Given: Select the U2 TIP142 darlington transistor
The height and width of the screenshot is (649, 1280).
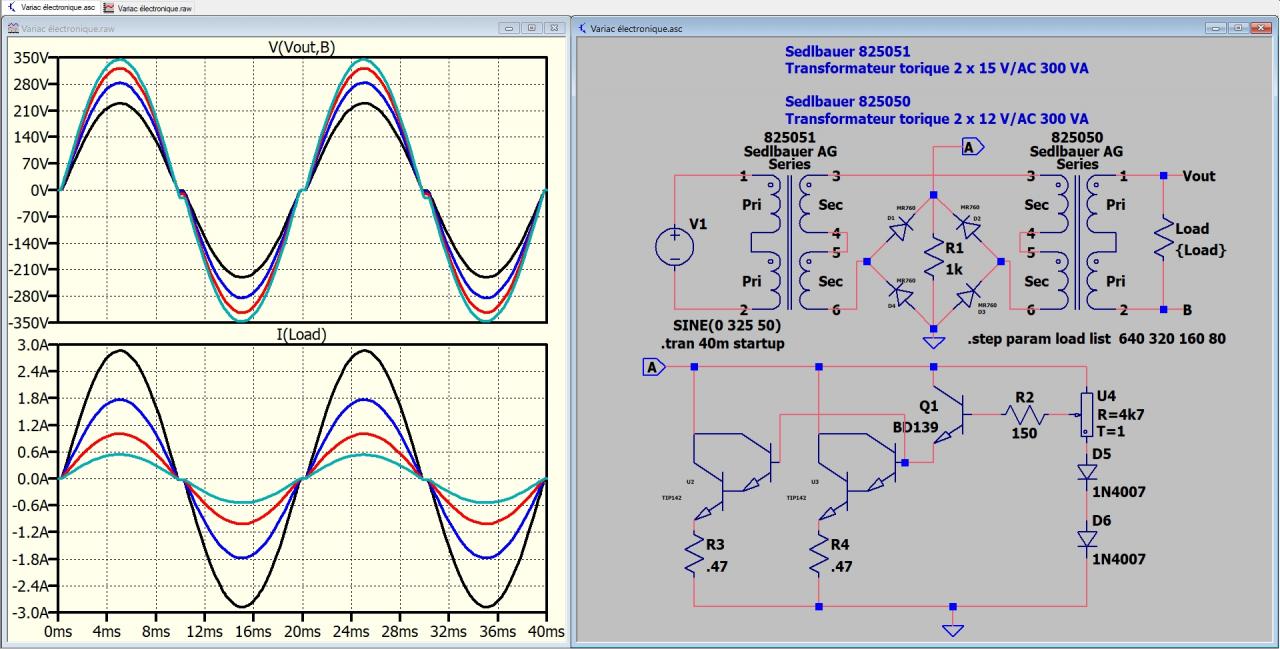Looking at the screenshot, I should click(735, 475).
